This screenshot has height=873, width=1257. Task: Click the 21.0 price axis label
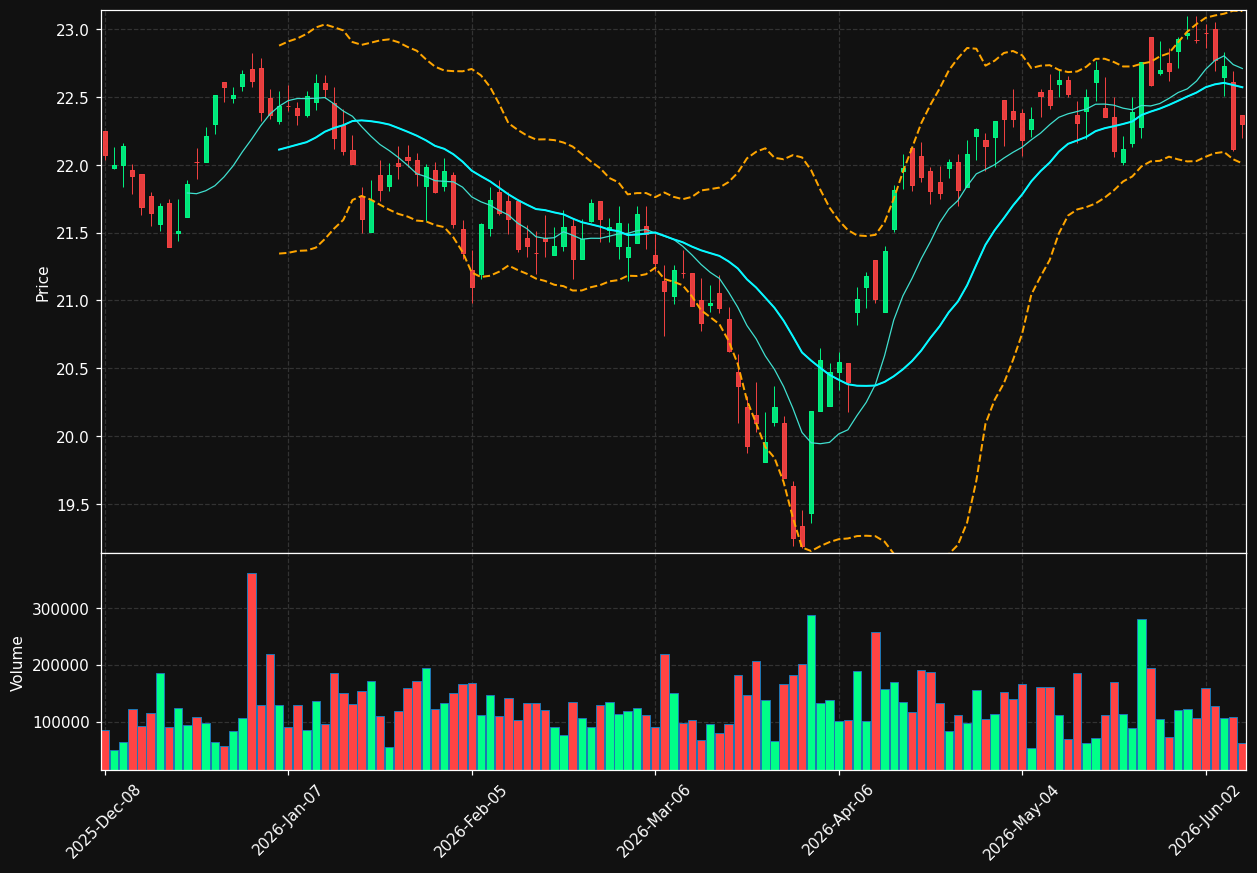coord(75,302)
